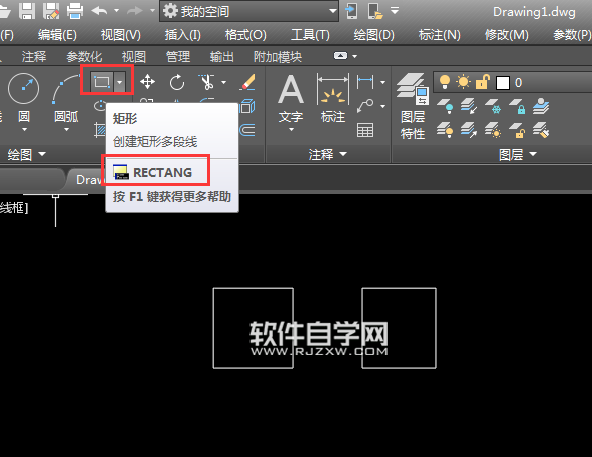Toggle layer 0 on/off light bulb
592x457 pixels.
coord(445,82)
